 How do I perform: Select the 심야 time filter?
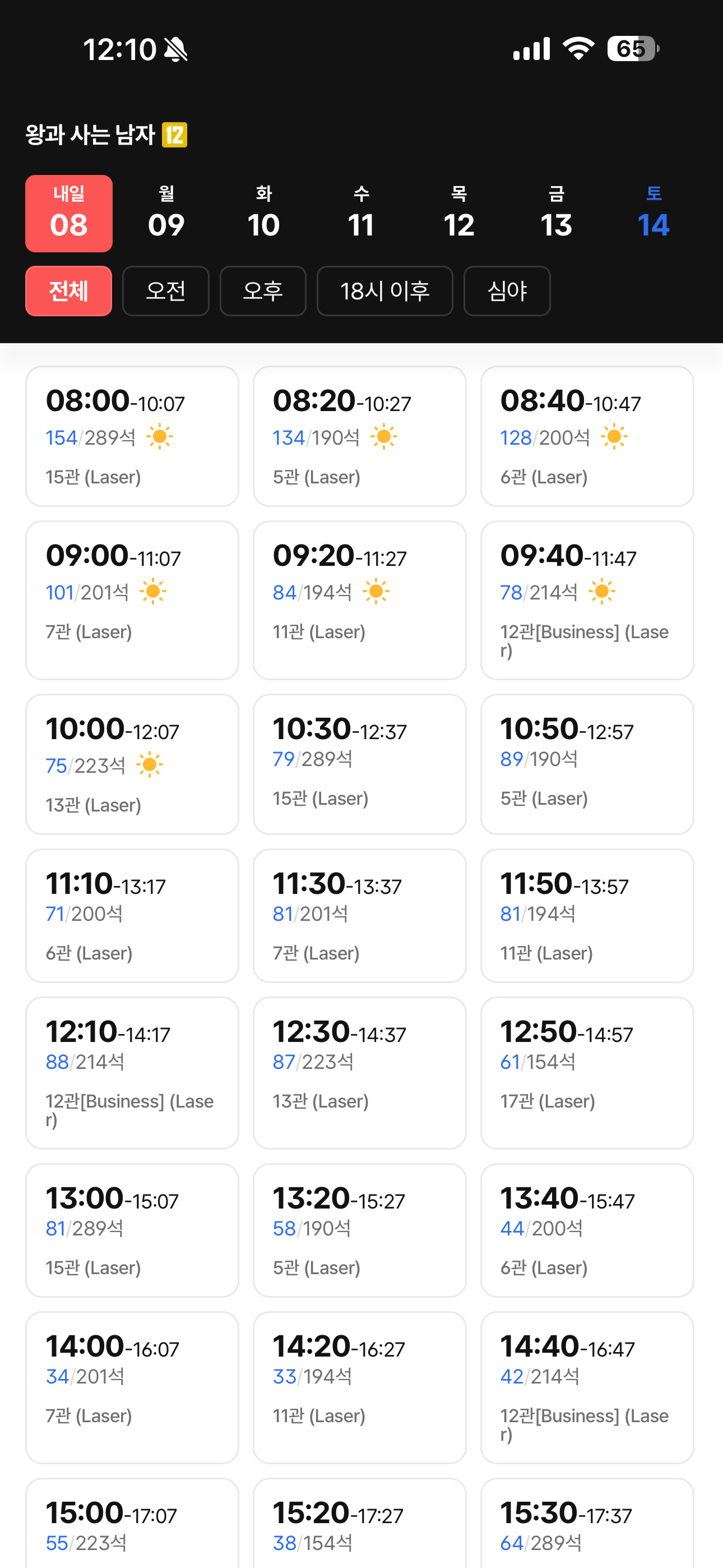[x=507, y=291]
